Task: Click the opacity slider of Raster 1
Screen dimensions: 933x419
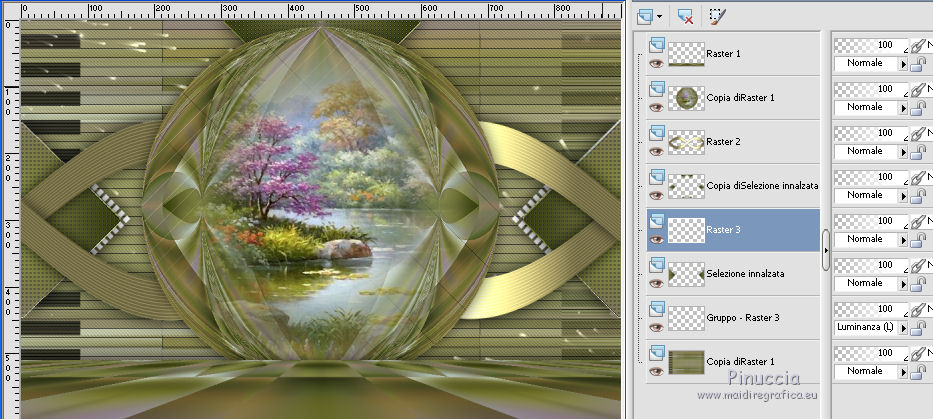Action: (x=872, y=45)
